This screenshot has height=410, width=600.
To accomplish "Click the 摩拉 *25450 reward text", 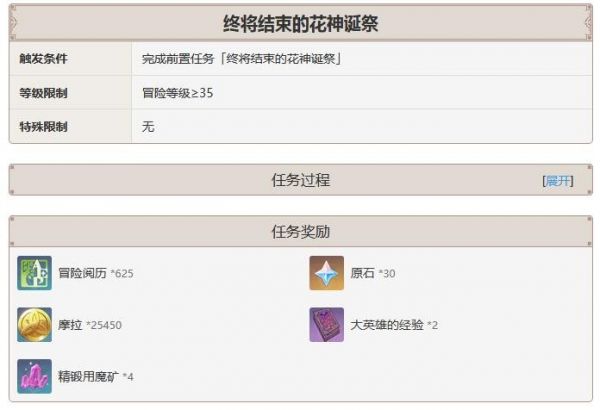I will coord(90,325).
